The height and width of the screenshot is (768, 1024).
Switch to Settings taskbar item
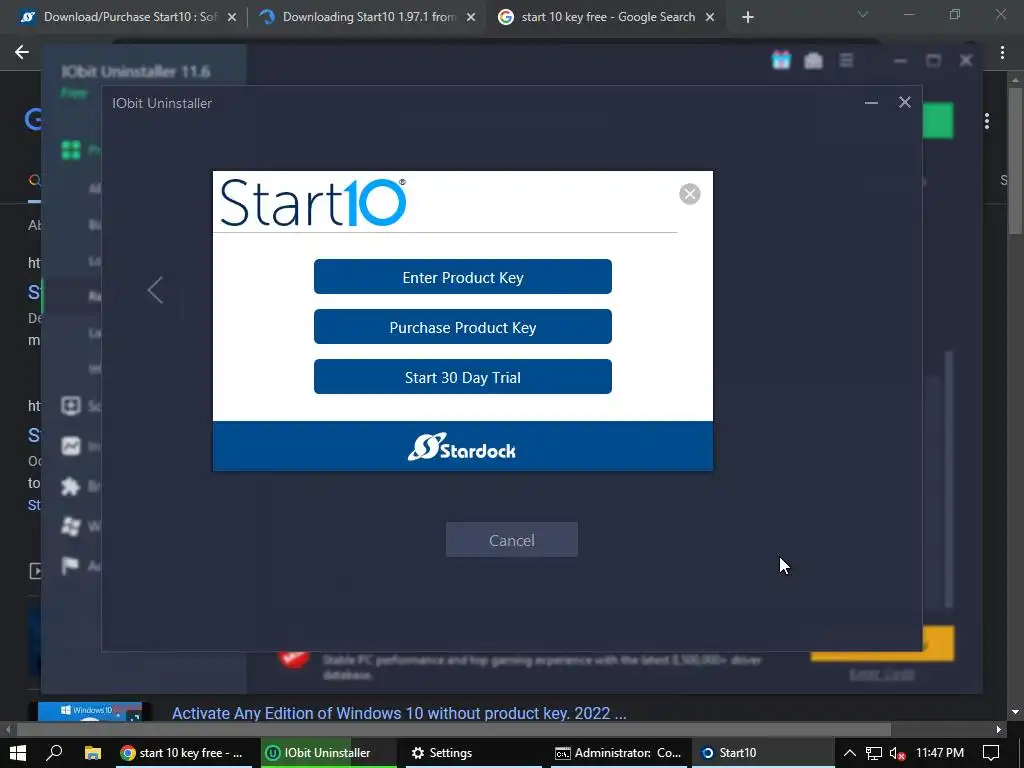[474, 753]
